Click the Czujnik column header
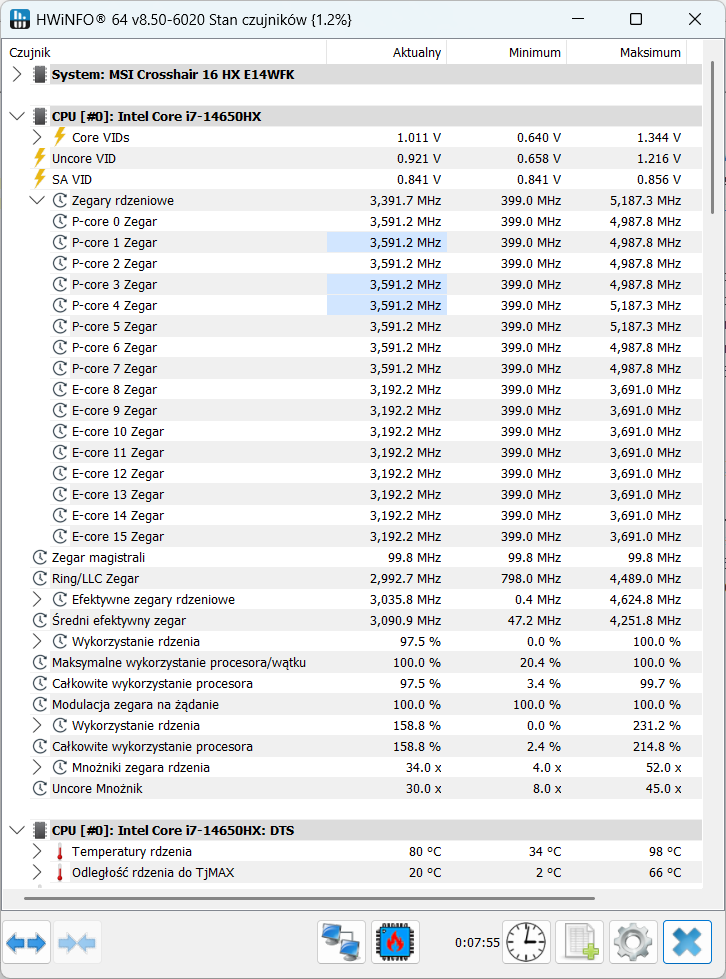 [165, 52]
